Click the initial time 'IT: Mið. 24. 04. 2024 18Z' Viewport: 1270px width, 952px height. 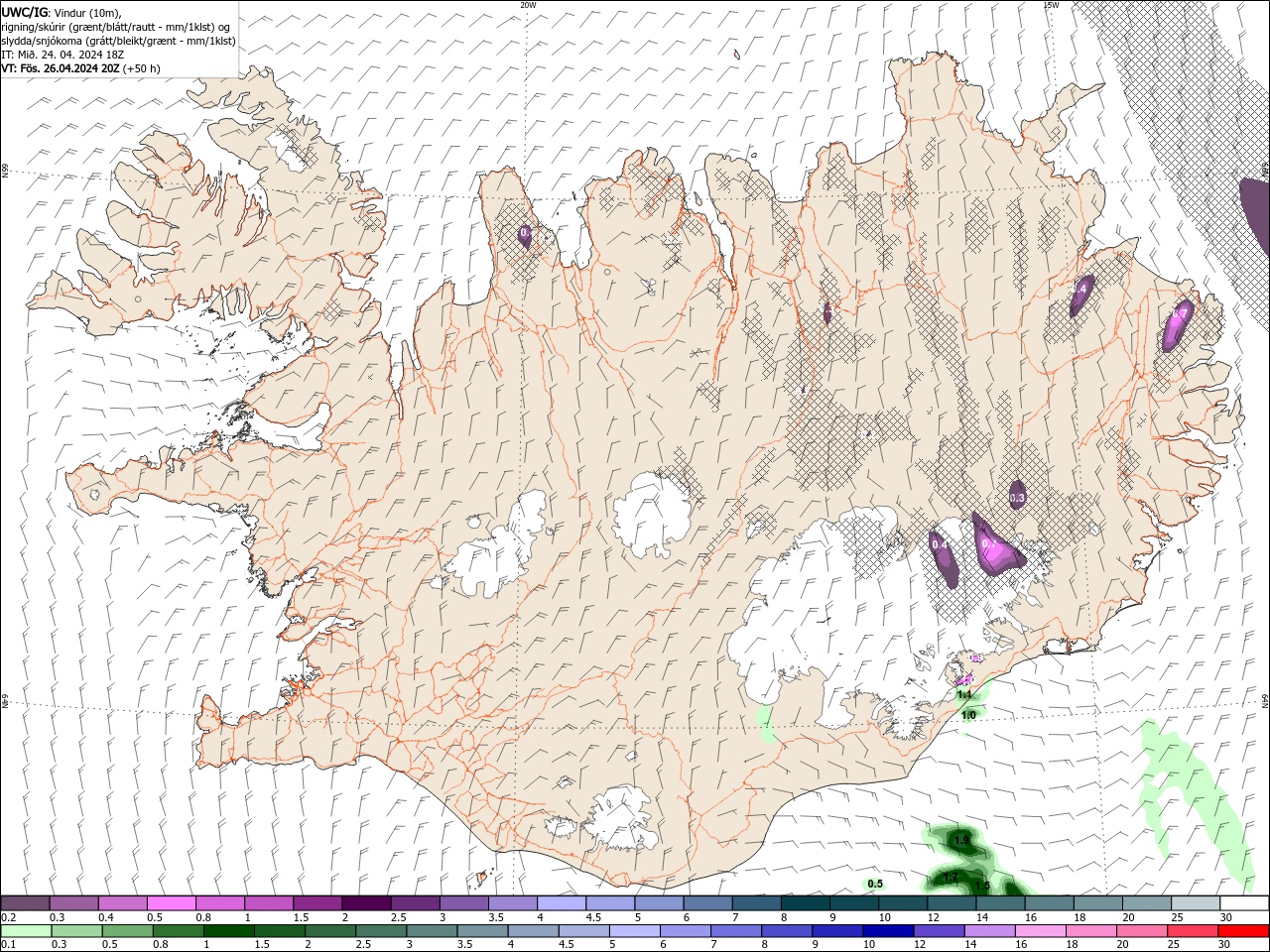coord(64,55)
